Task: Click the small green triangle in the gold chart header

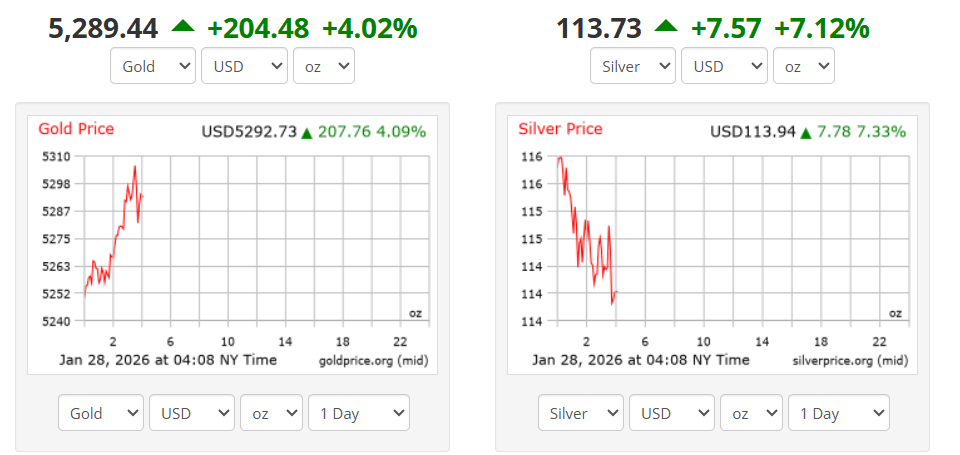Action: pyautogui.click(x=307, y=132)
